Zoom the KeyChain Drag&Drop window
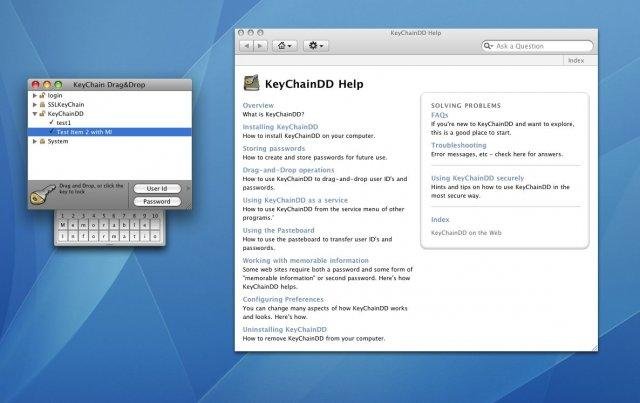Viewport: 640px width, 403px height. click(58, 85)
